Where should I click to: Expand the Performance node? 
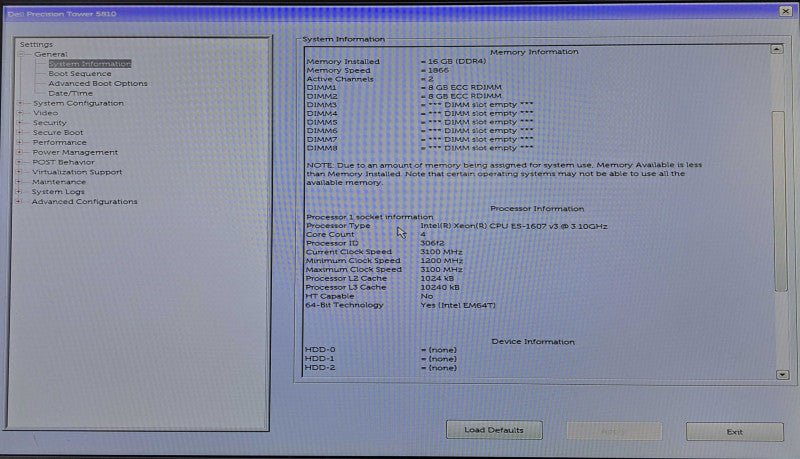pos(20,142)
